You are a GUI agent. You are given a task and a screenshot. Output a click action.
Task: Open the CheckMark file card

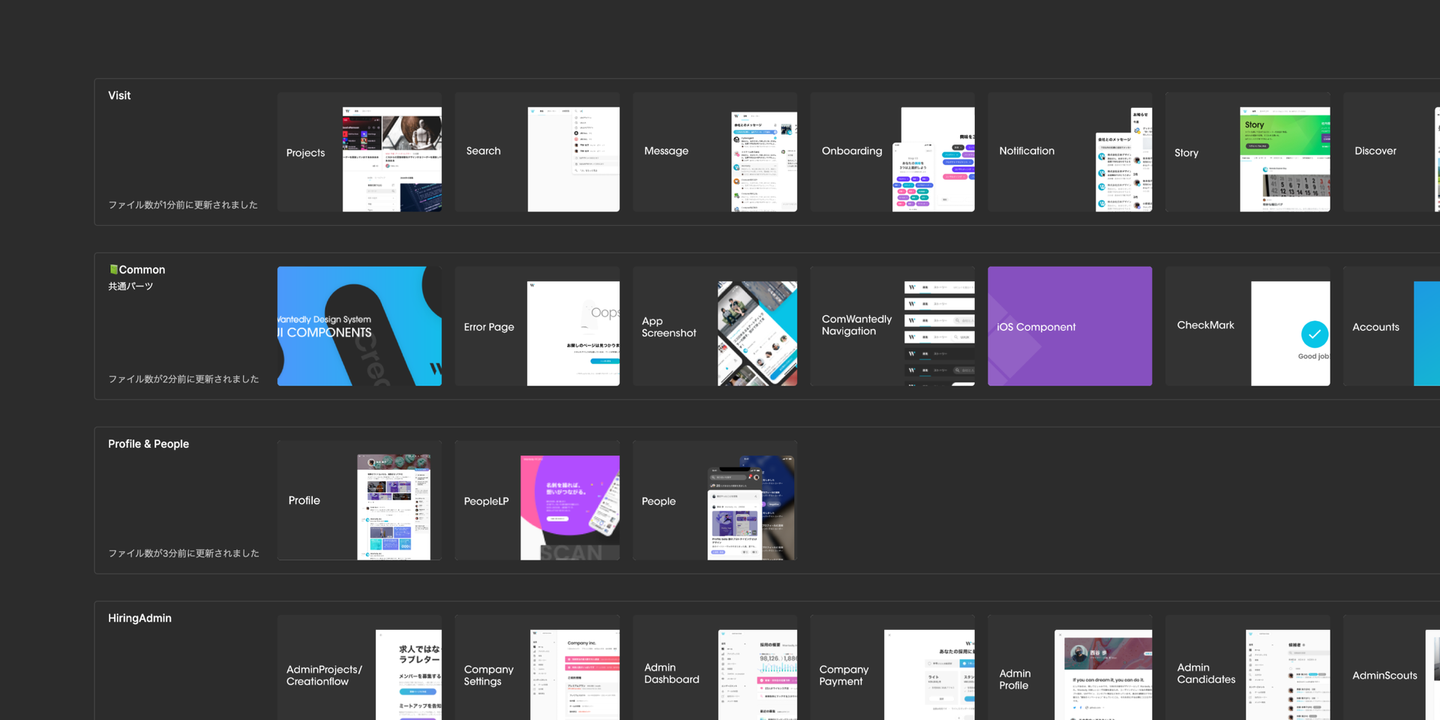coord(1248,326)
